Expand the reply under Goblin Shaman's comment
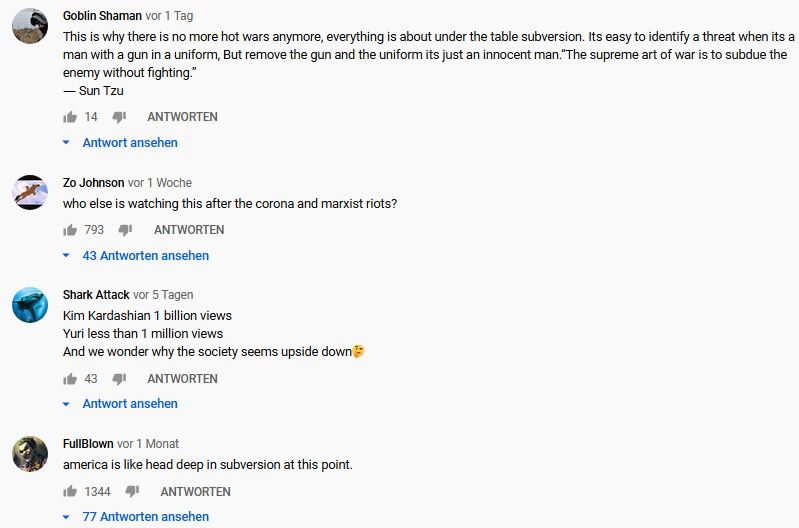The width and height of the screenshot is (799, 528). (130, 143)
